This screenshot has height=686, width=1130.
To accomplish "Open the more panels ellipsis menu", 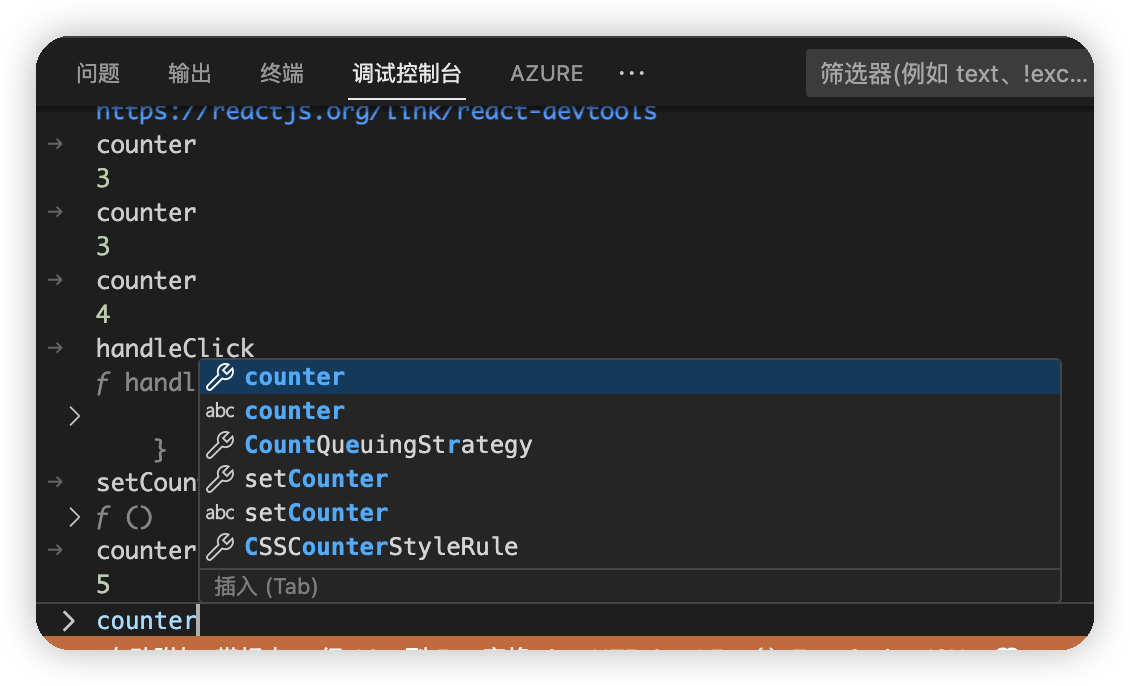I will tap(631, 73).
